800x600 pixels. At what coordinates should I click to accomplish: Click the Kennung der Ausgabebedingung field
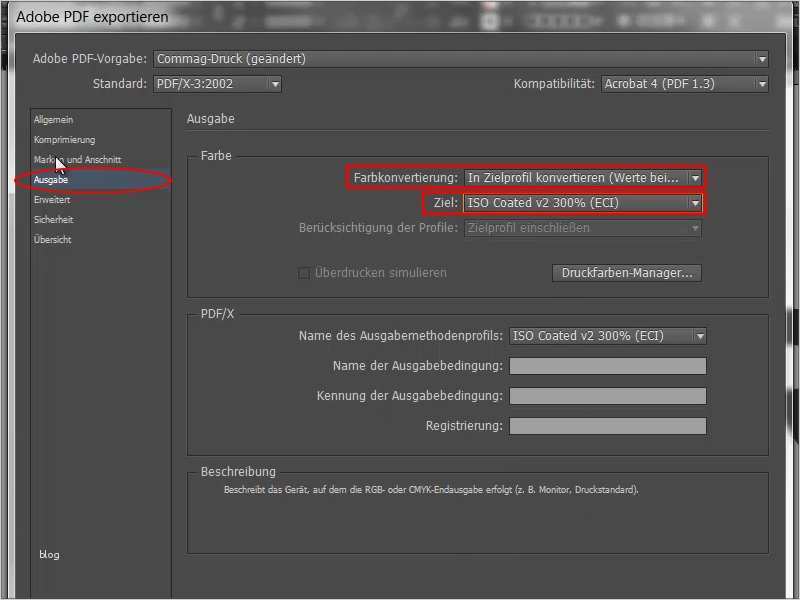[608, 396]
